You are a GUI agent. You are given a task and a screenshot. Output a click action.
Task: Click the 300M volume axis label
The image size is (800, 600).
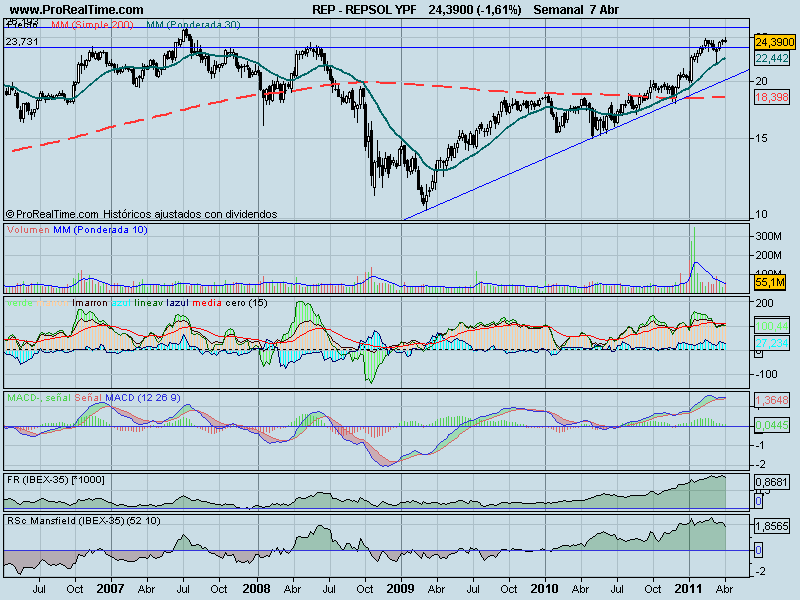coord(768,236)
